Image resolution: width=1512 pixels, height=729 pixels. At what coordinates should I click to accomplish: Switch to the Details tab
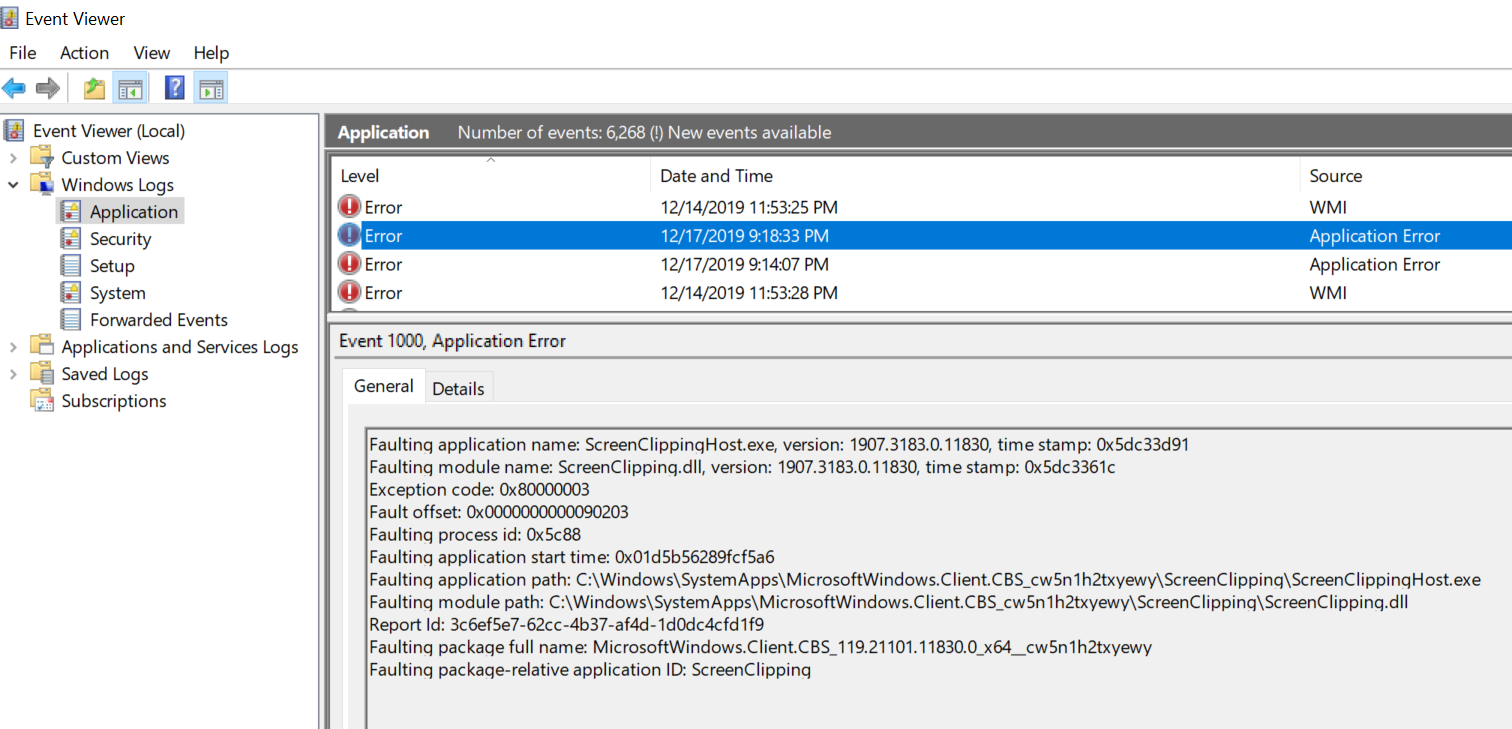(458, 389)
